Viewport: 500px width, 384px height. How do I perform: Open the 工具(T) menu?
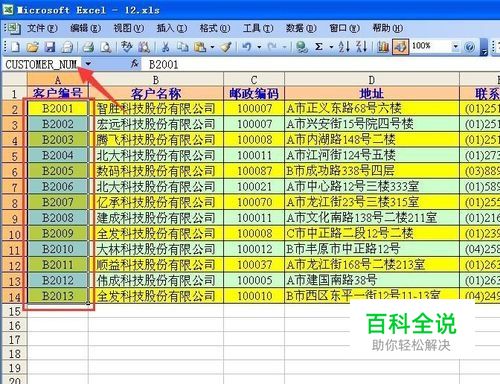258,28
